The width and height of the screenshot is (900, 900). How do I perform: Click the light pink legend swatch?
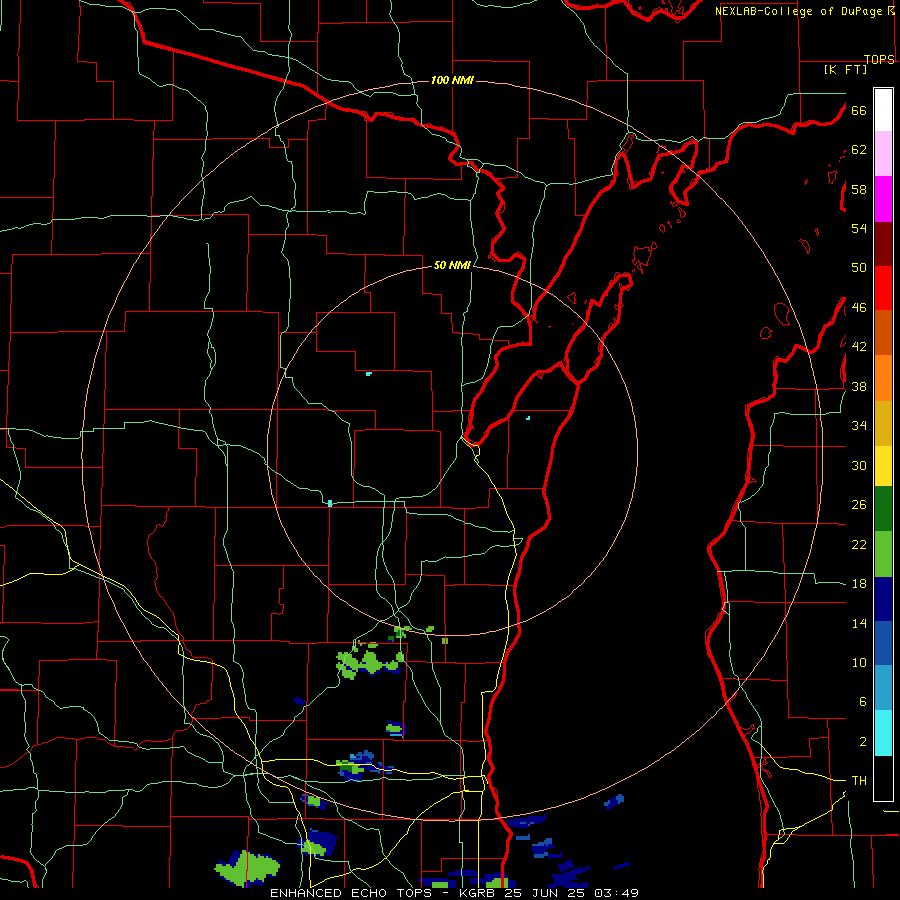(883, 153)
